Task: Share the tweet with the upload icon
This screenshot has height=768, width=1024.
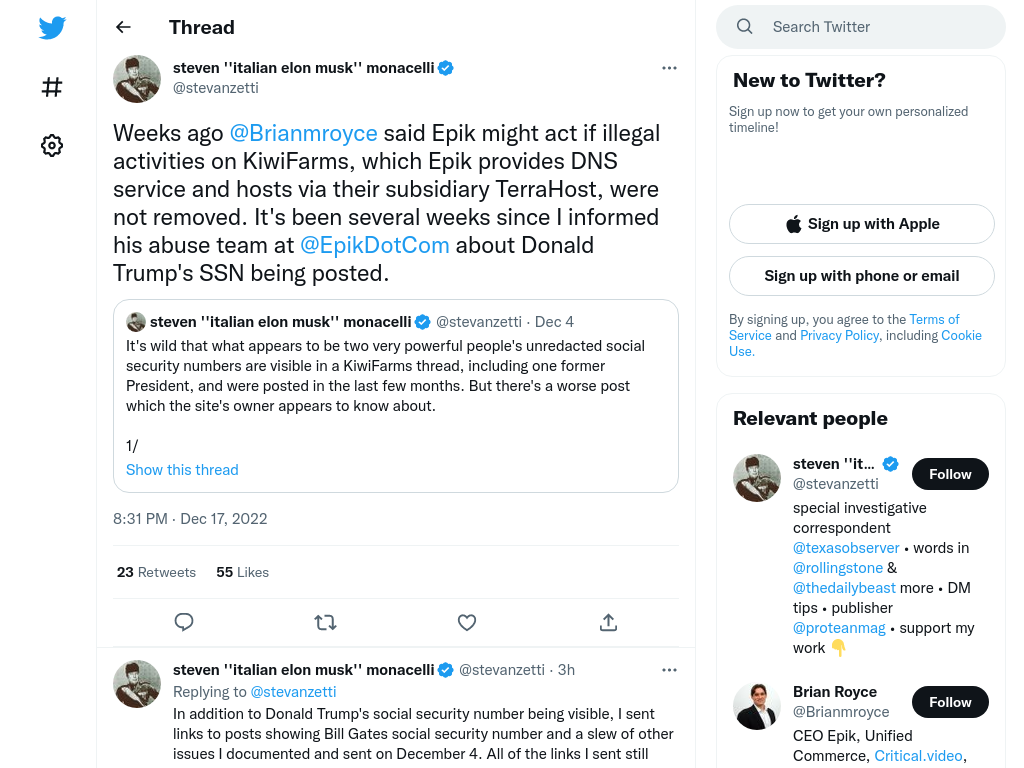Action: pos(608,622)
